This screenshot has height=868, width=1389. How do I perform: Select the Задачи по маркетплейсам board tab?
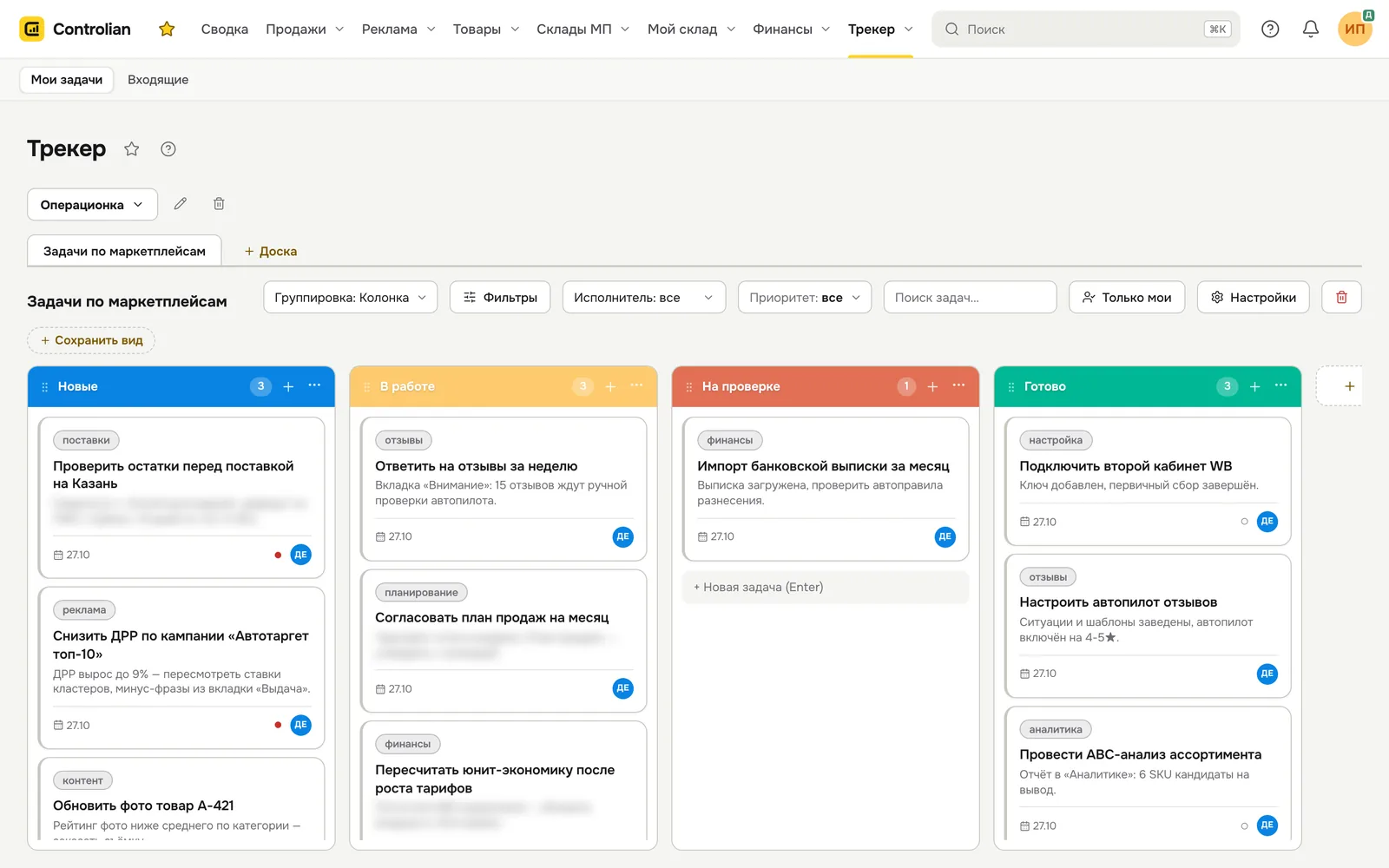[124, 251]
